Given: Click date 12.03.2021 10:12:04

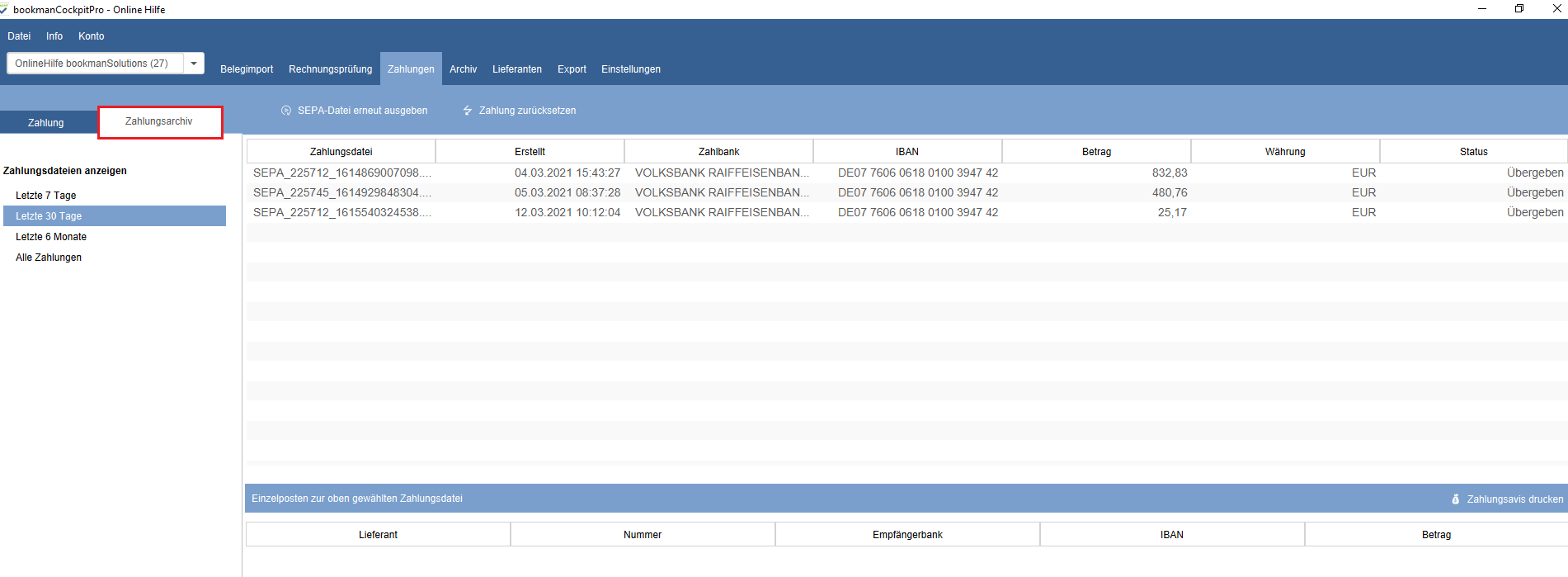Looking at the screenshot, I should click(567, 213).
